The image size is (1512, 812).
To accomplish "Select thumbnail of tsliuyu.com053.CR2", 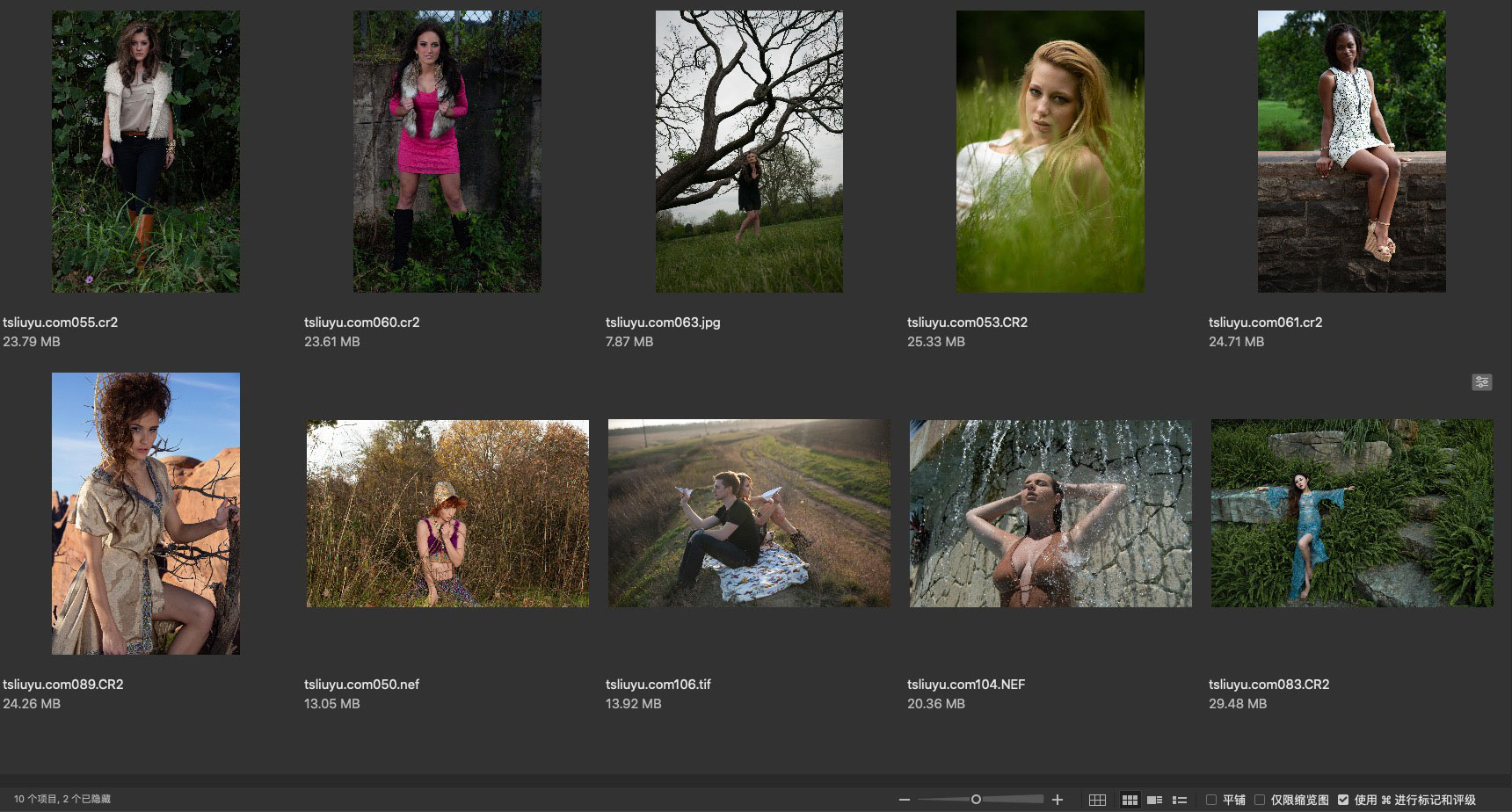I will (1050, 151).
